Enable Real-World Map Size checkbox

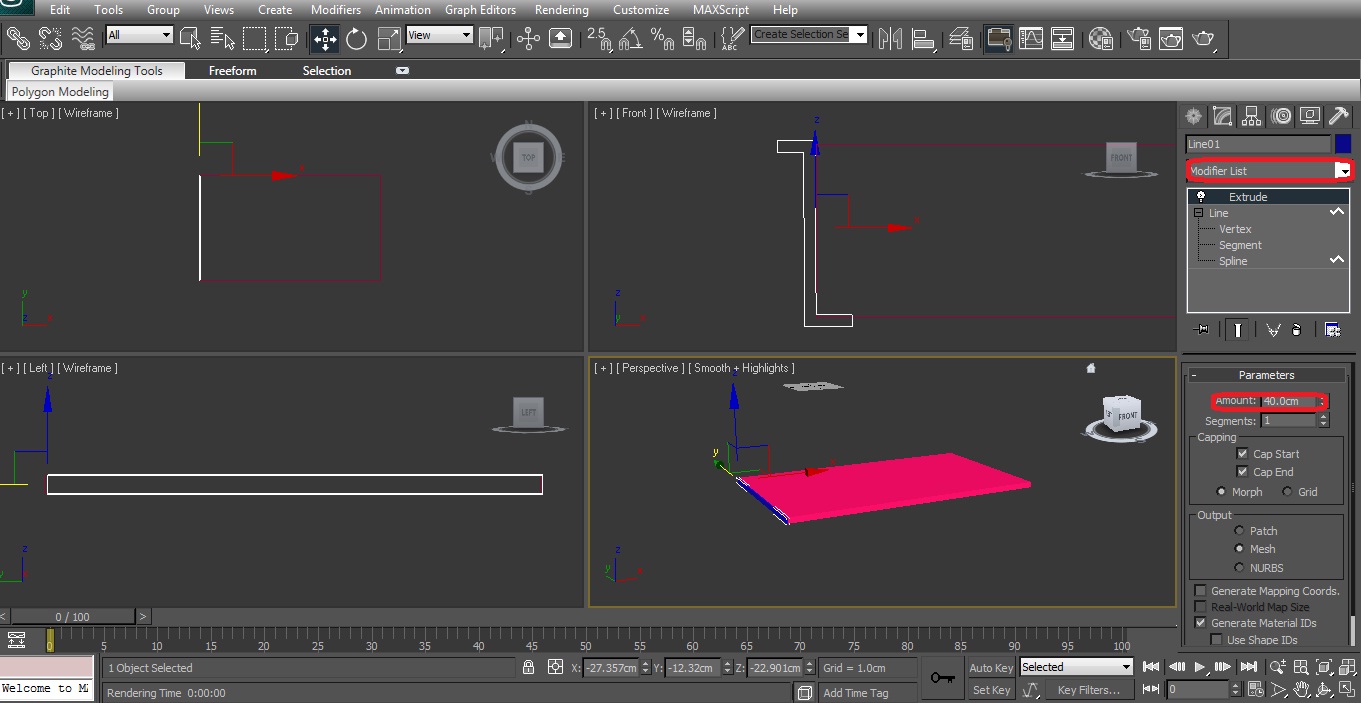point(1200,607)
